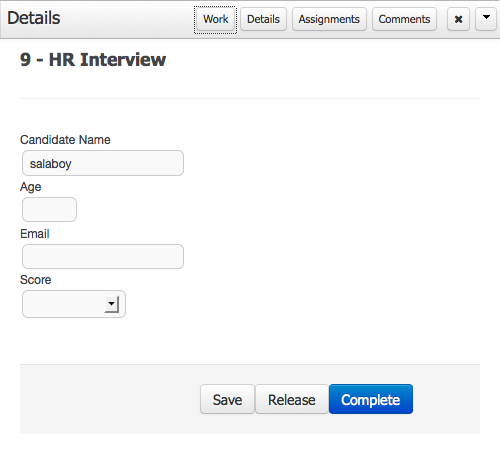This screenshot has height=451, width=500.
Task: Expand the Score dropdown arrow
Action: pyautogui.click(x=112, y=304)
